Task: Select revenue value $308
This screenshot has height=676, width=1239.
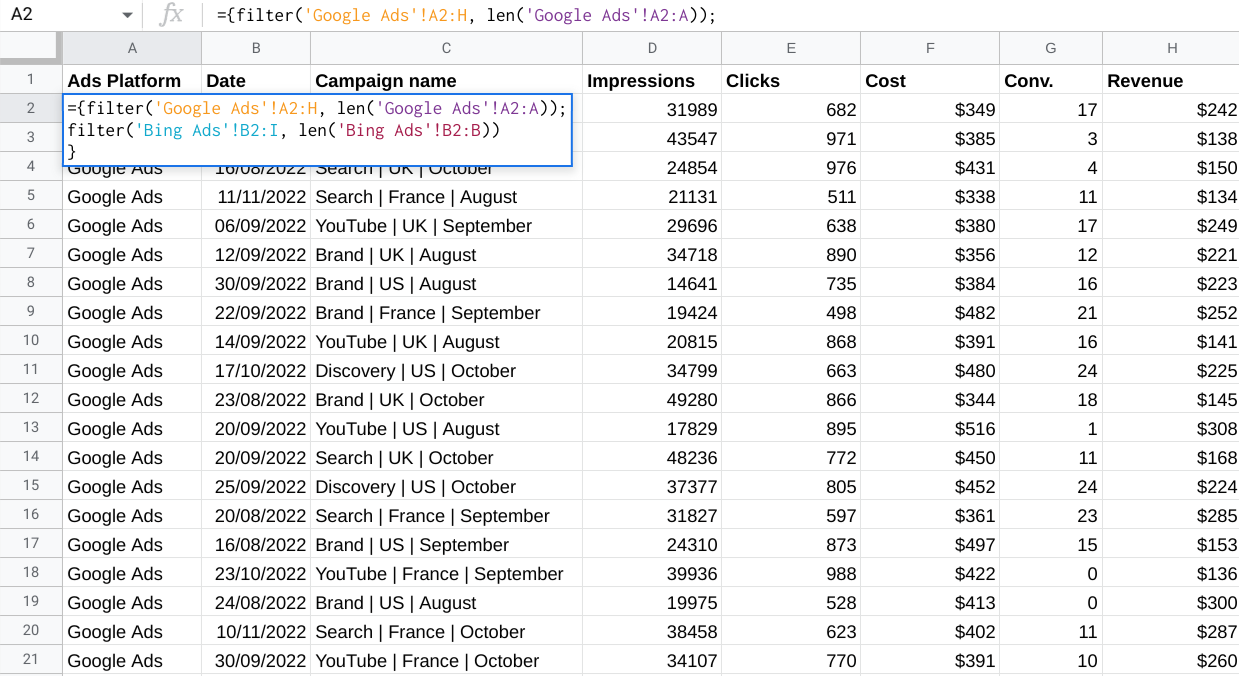Action: 1171,429
